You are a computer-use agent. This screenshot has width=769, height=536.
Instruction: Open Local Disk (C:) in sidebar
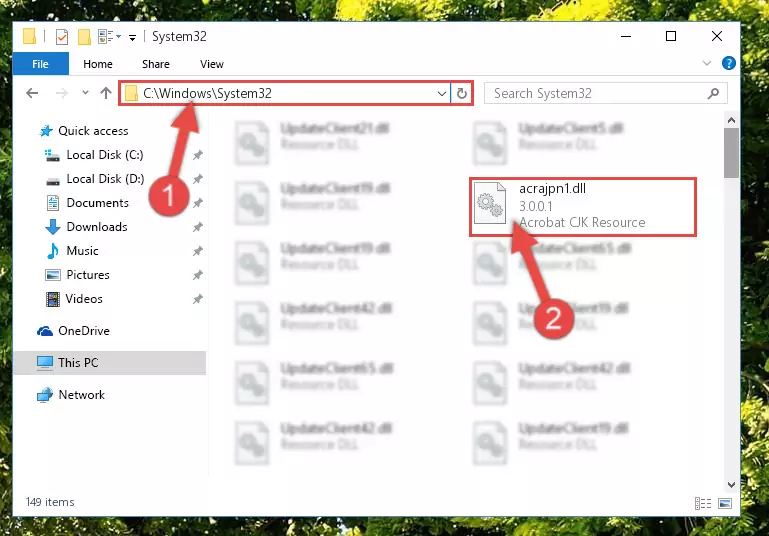(x=104, y=155)
